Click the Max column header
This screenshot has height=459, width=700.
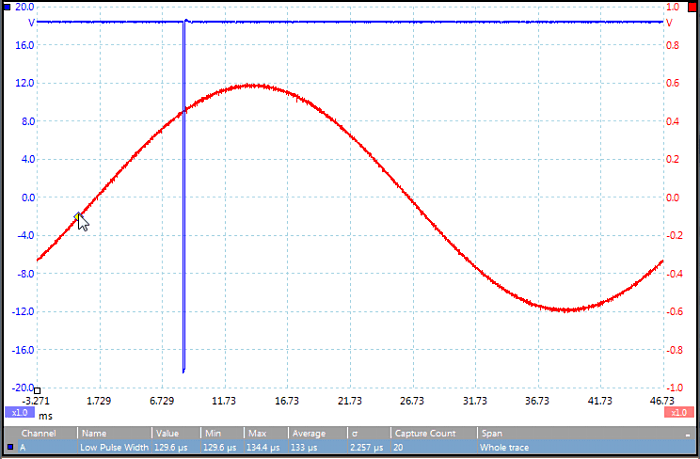tap(258, 433)
